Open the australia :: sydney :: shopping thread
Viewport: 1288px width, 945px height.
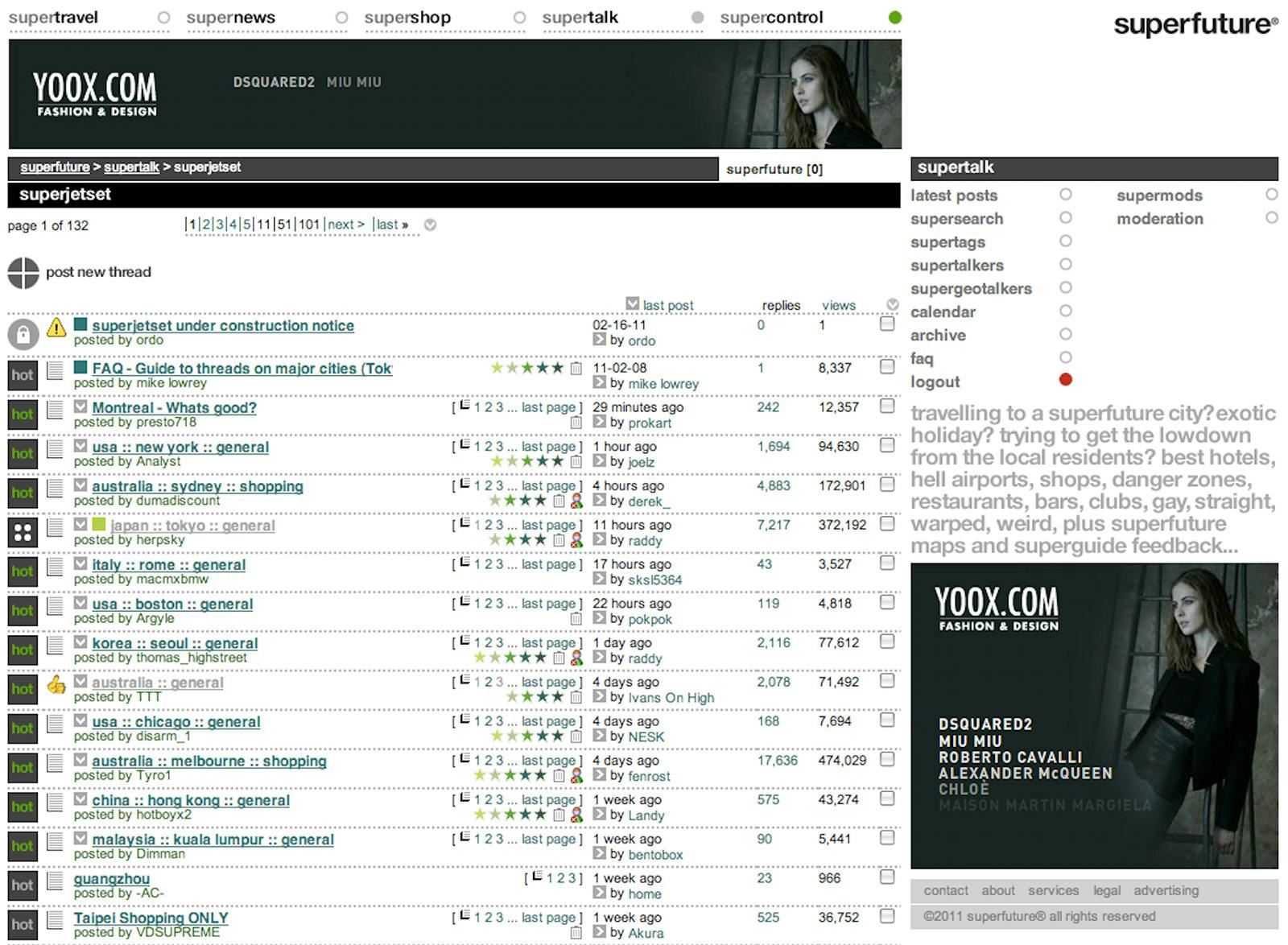click(x=197, y=486)
